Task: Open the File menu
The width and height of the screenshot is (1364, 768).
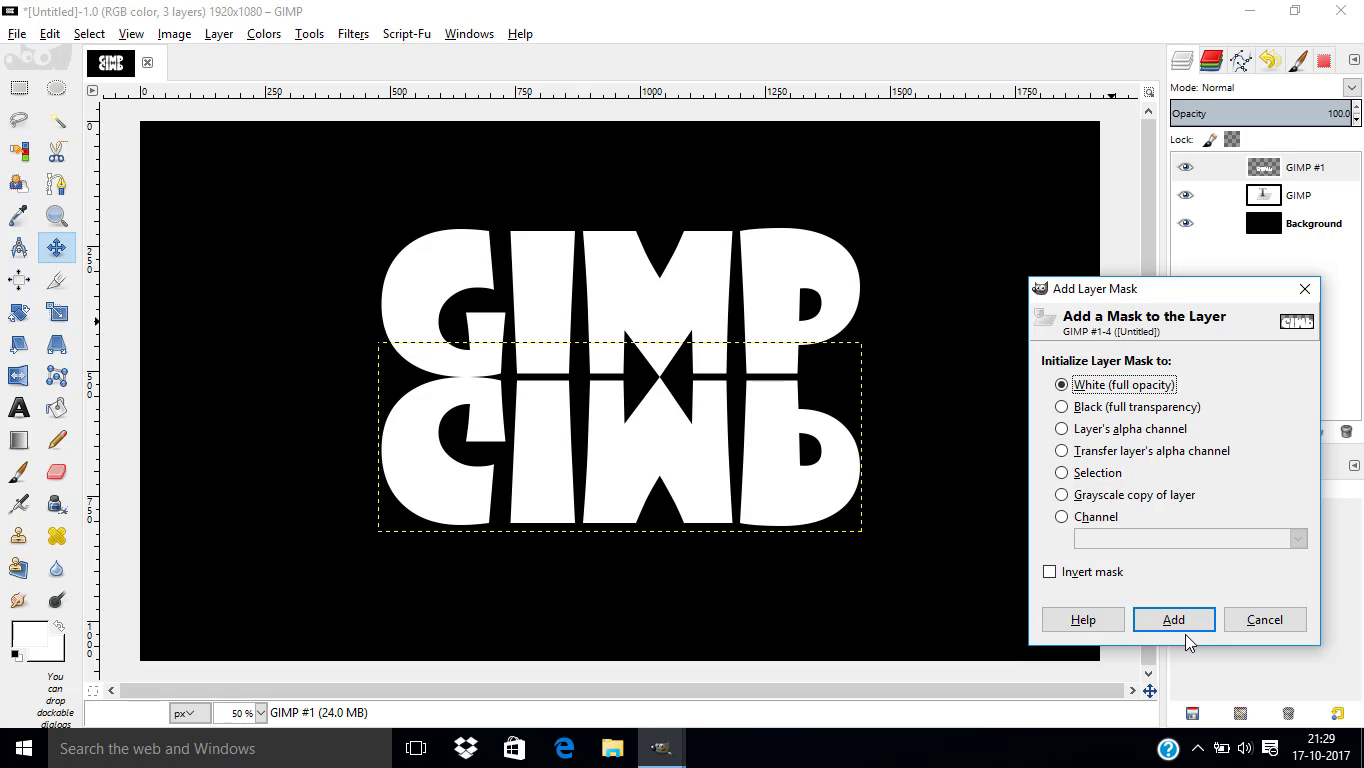Action: coord(17,33)
